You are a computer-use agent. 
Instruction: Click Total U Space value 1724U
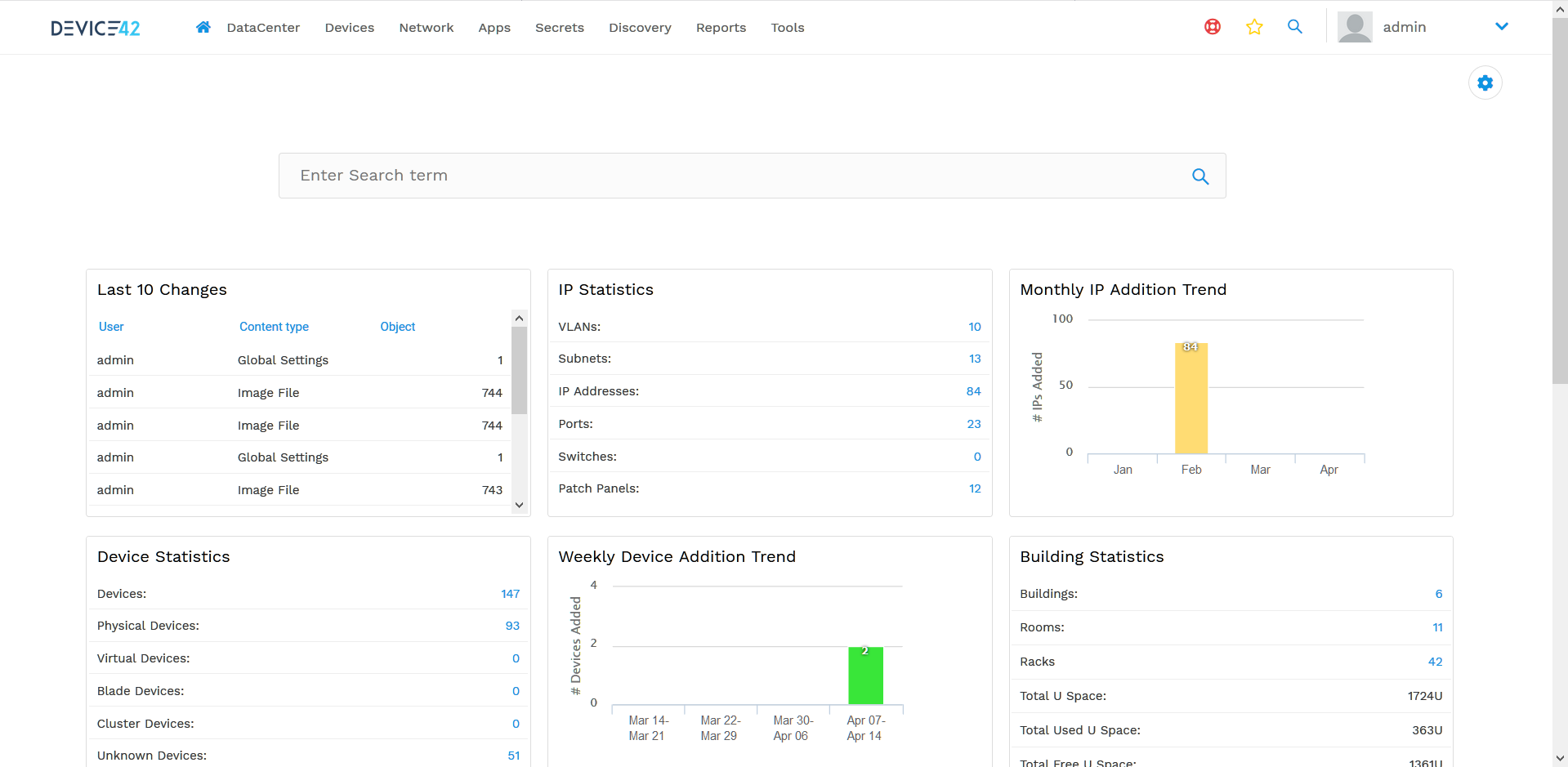[1425, 696]
